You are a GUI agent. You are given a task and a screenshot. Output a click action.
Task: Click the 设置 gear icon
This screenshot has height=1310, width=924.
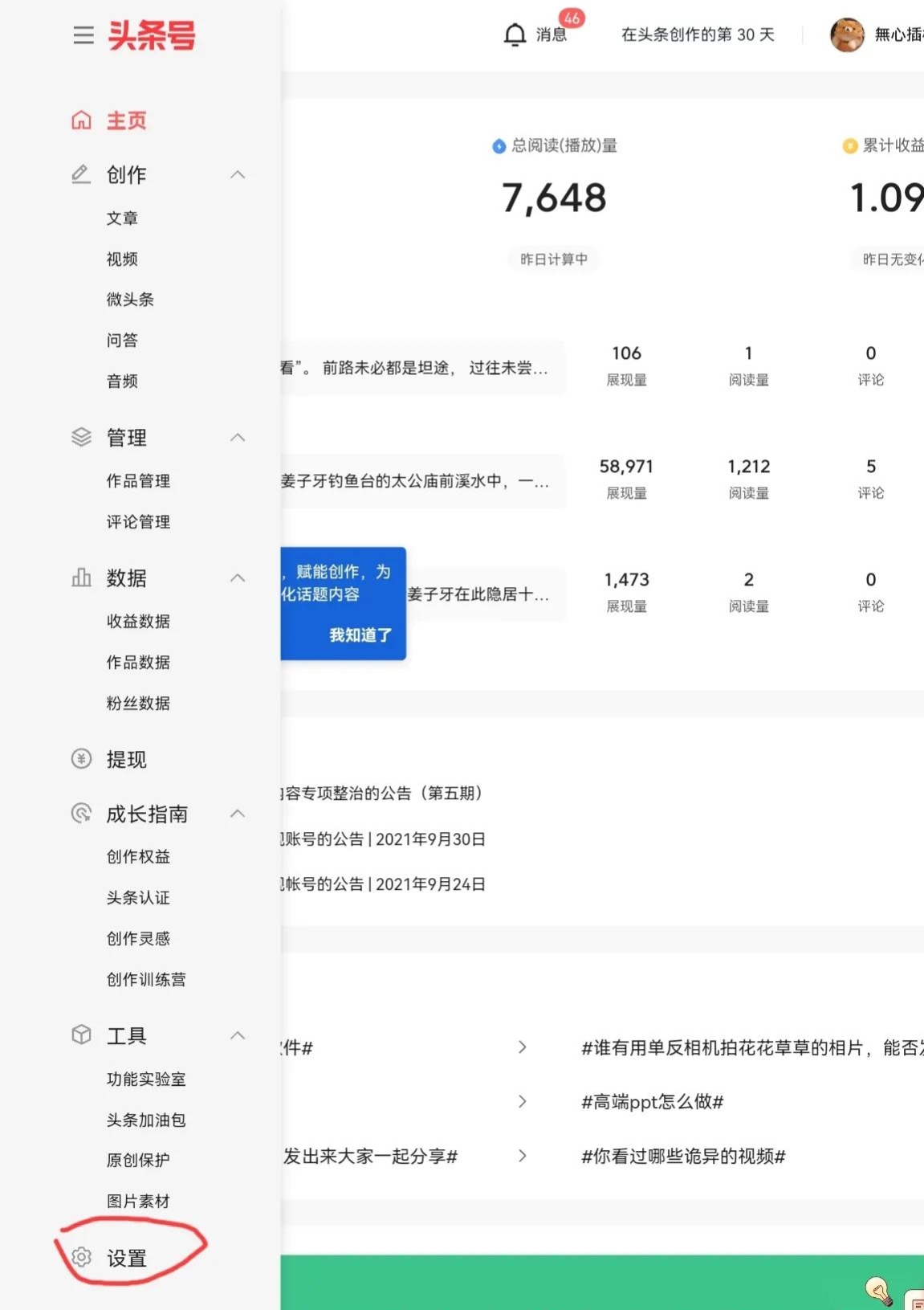[81, 1257]
